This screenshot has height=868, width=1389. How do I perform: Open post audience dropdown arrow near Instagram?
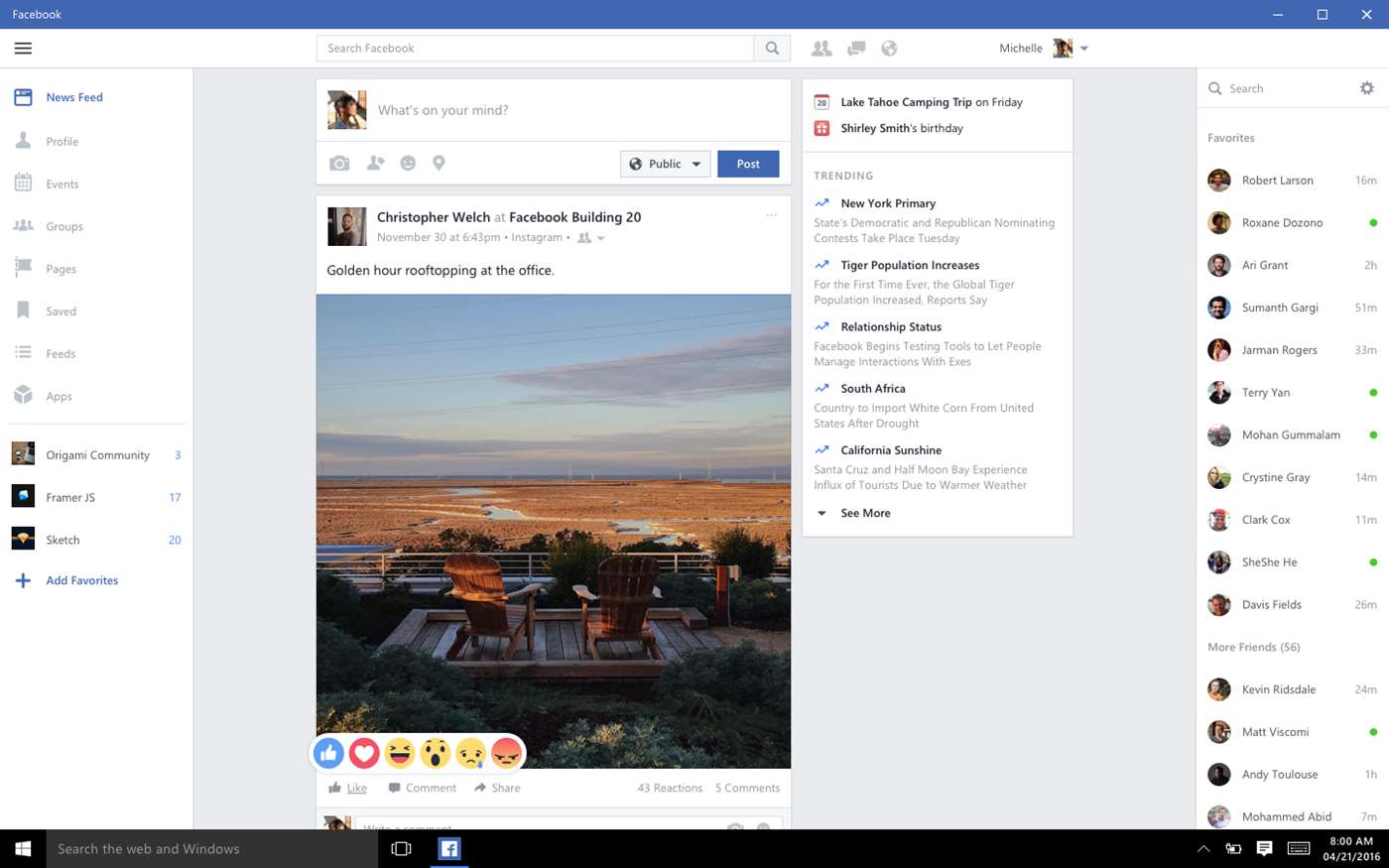coord(600,238)
